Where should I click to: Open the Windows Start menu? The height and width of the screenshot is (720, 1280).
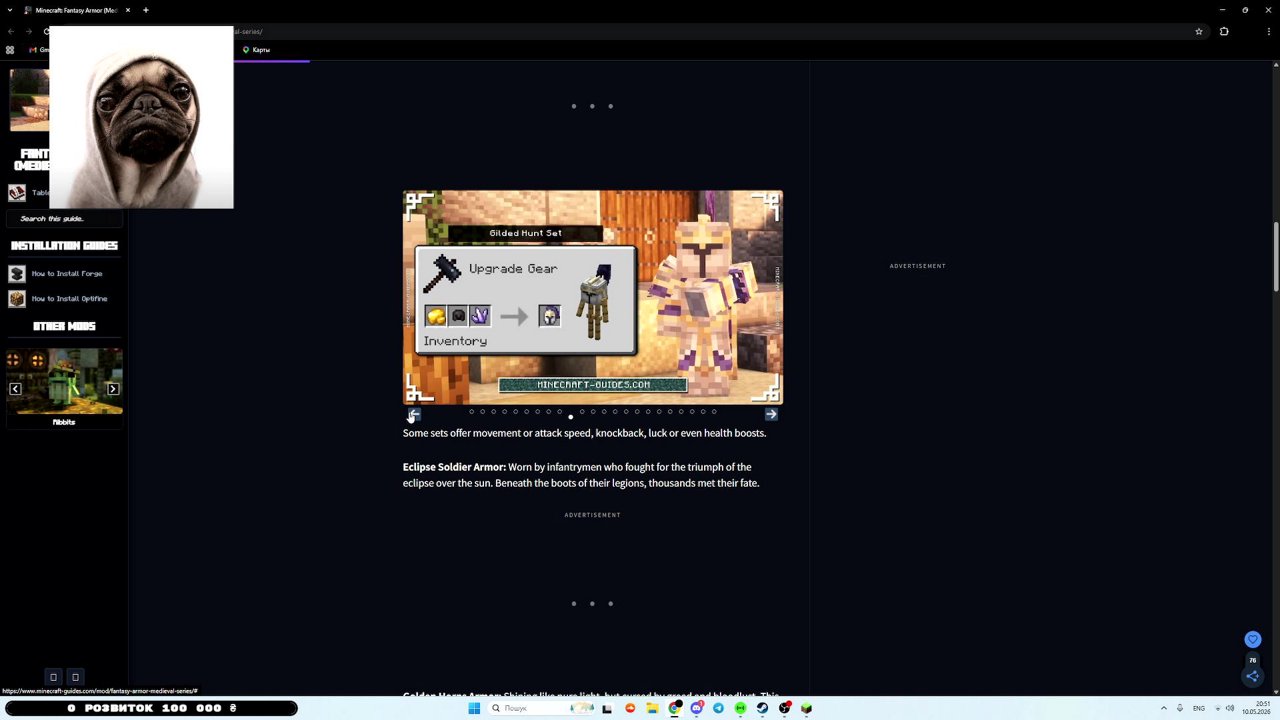[474, 708]
